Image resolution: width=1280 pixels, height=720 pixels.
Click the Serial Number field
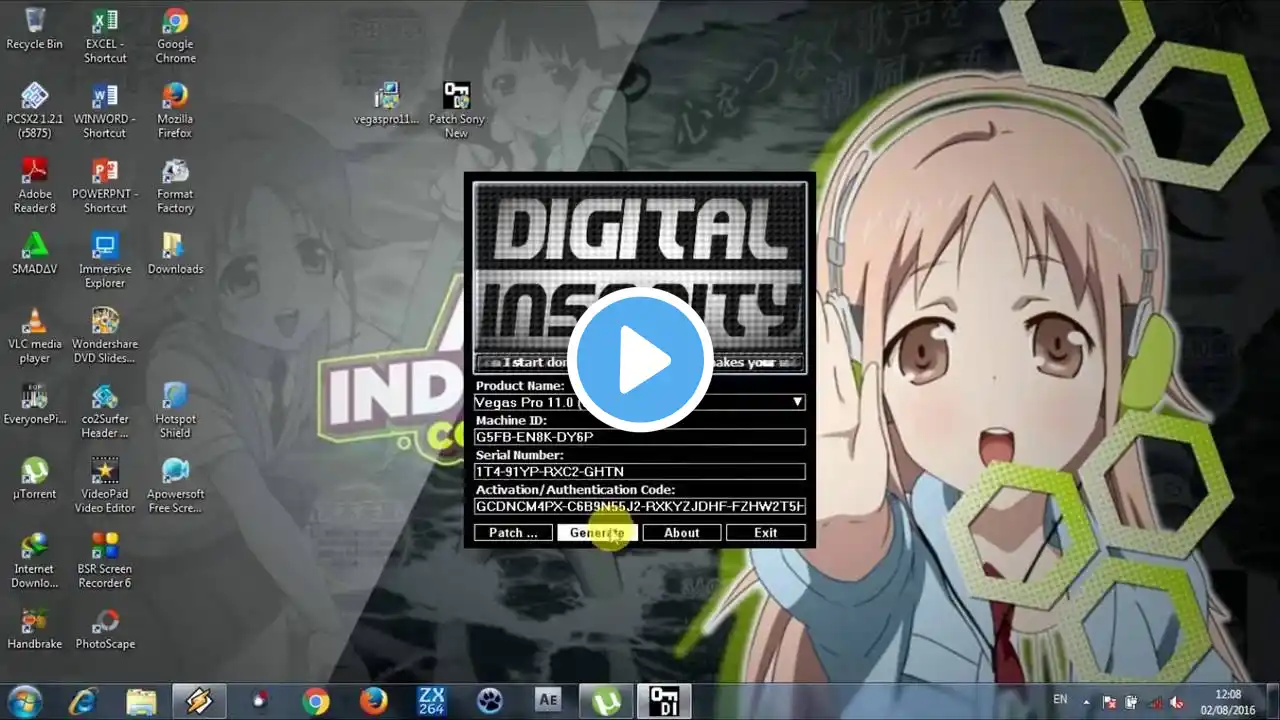pyautogui.click(x=640, y=471)
